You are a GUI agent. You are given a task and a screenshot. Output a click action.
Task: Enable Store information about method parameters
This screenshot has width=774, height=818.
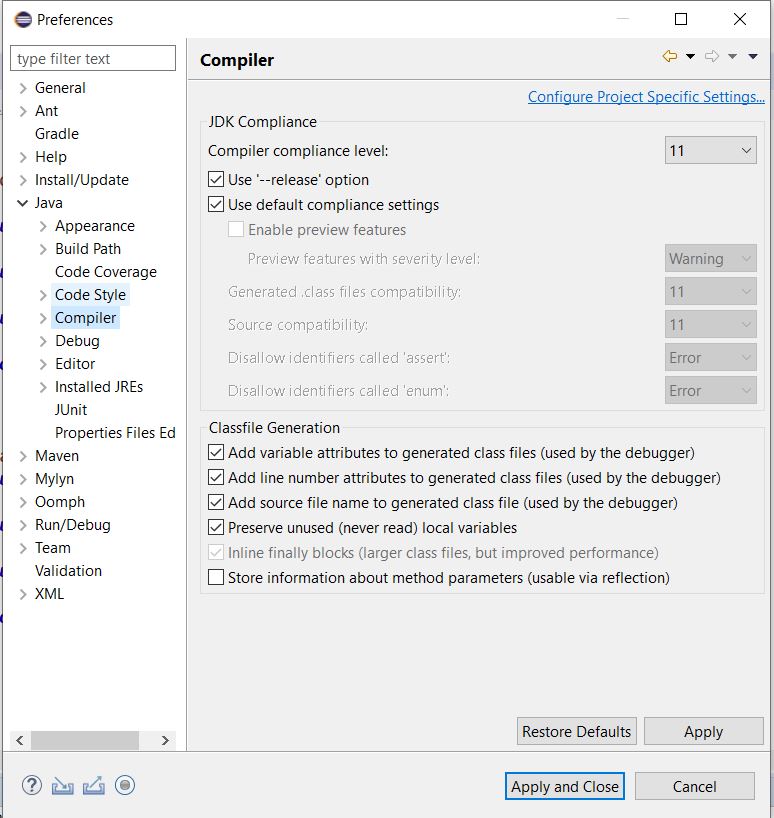coord(216,578)
